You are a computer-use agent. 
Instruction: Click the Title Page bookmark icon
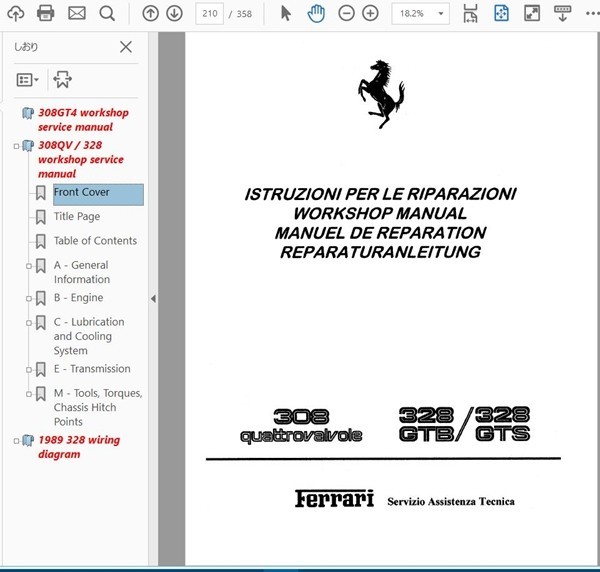(41, 217)
